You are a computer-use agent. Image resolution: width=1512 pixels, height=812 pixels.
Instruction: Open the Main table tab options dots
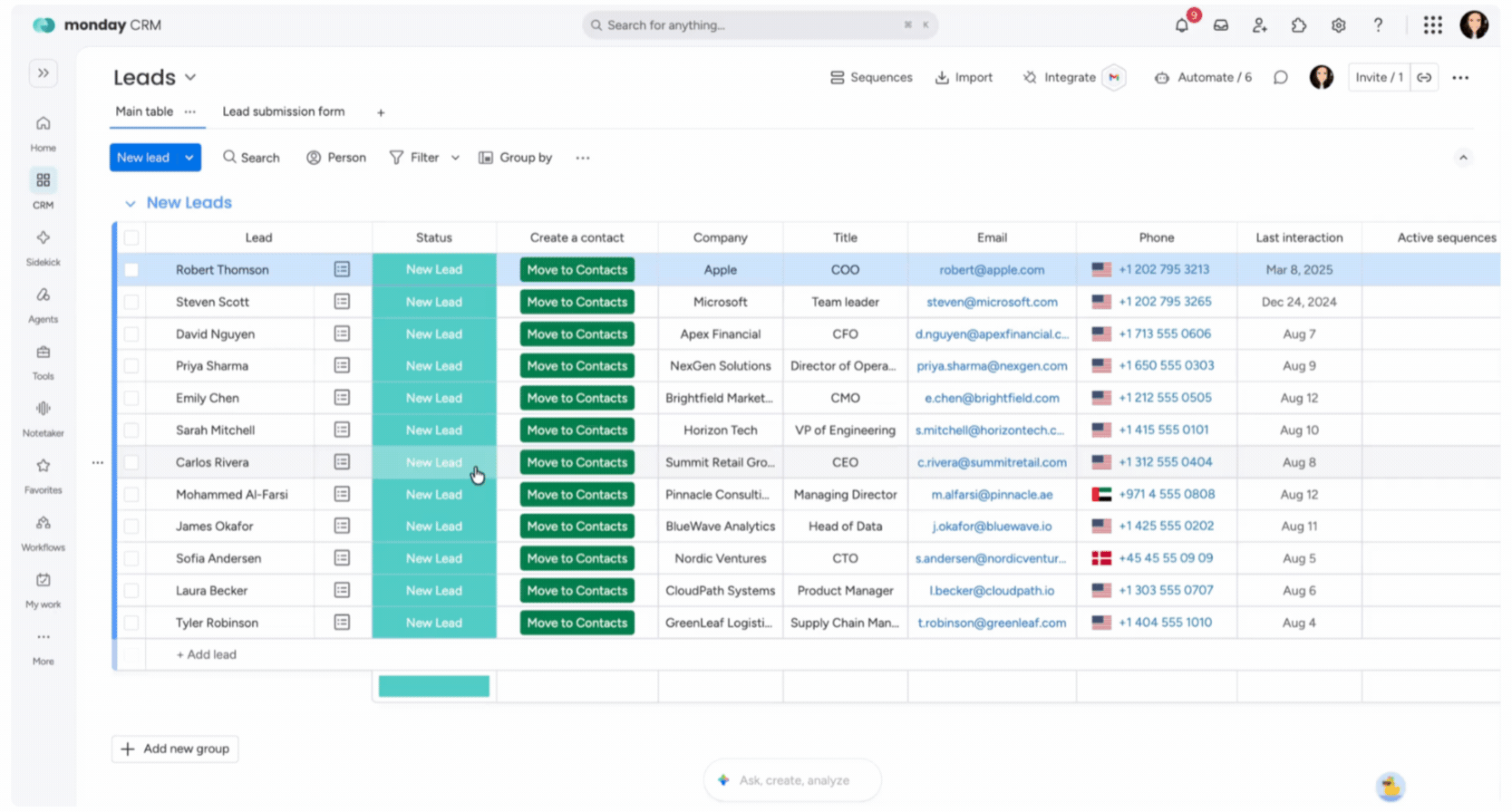[x=189, y=111]
